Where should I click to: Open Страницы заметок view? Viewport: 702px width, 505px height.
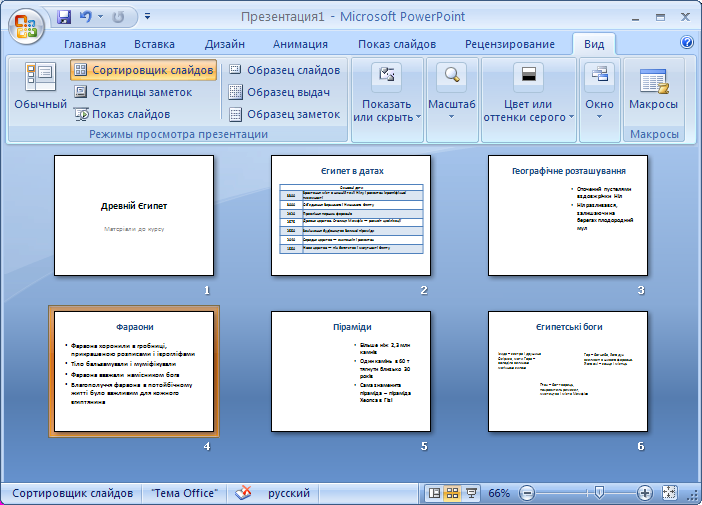[x=133, y=92]
